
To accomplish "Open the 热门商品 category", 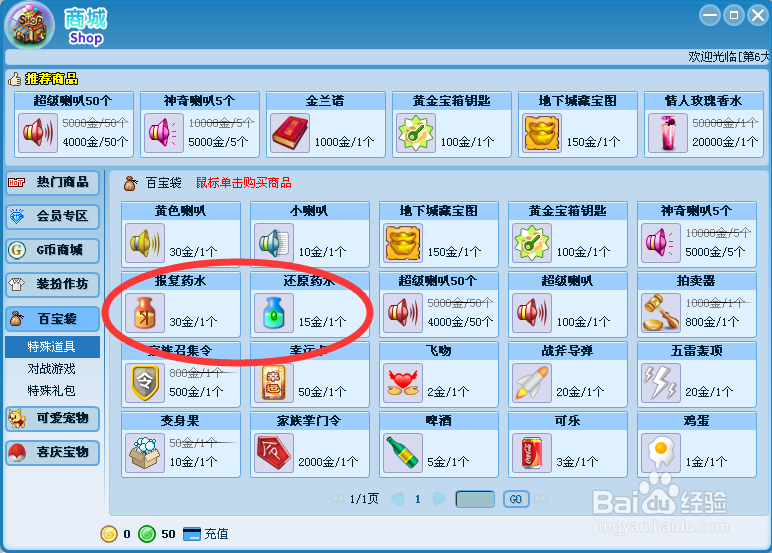I will tap(52, 183).
